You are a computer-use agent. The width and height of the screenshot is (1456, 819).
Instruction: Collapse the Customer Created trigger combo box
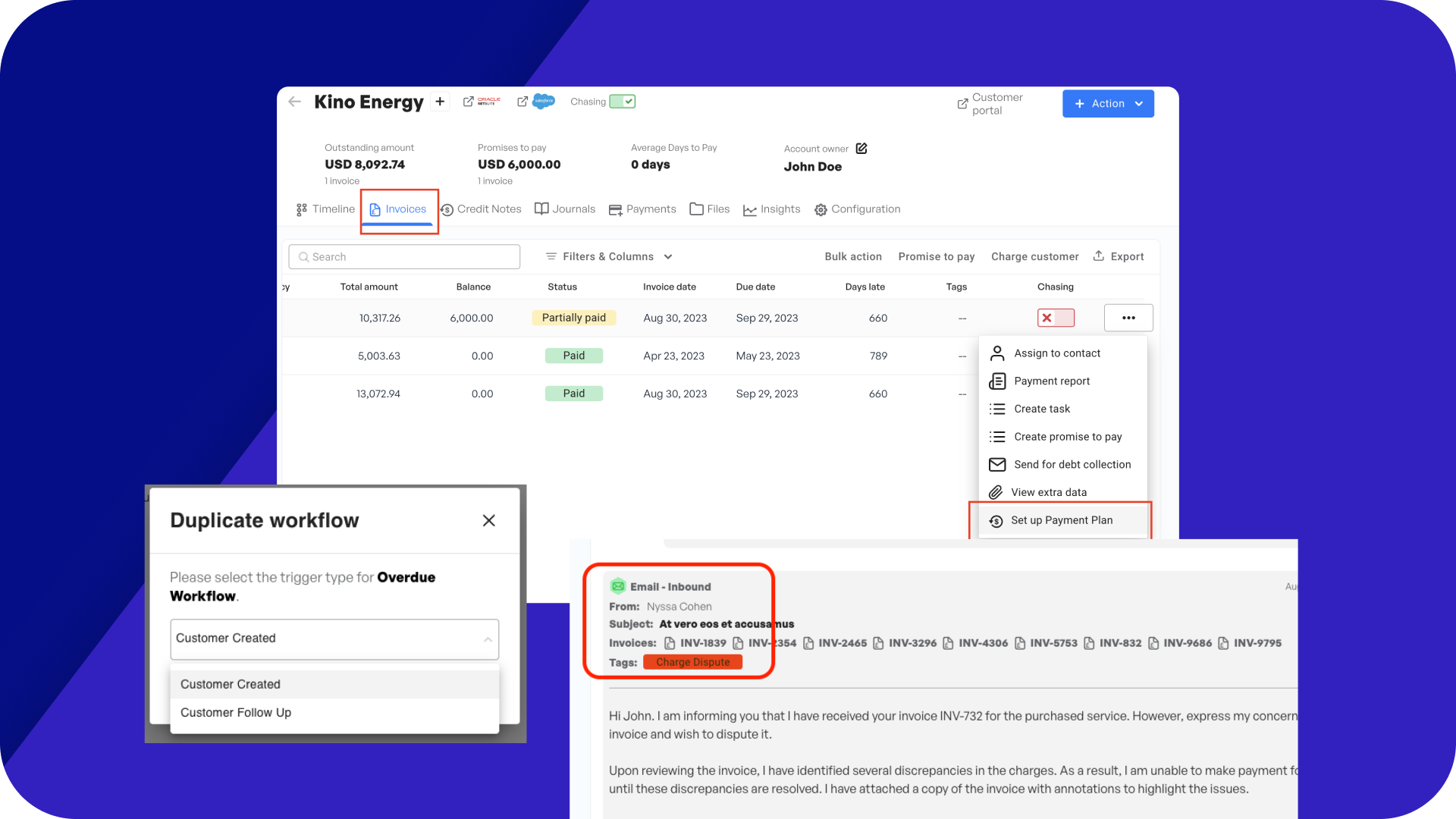[488, 639]
